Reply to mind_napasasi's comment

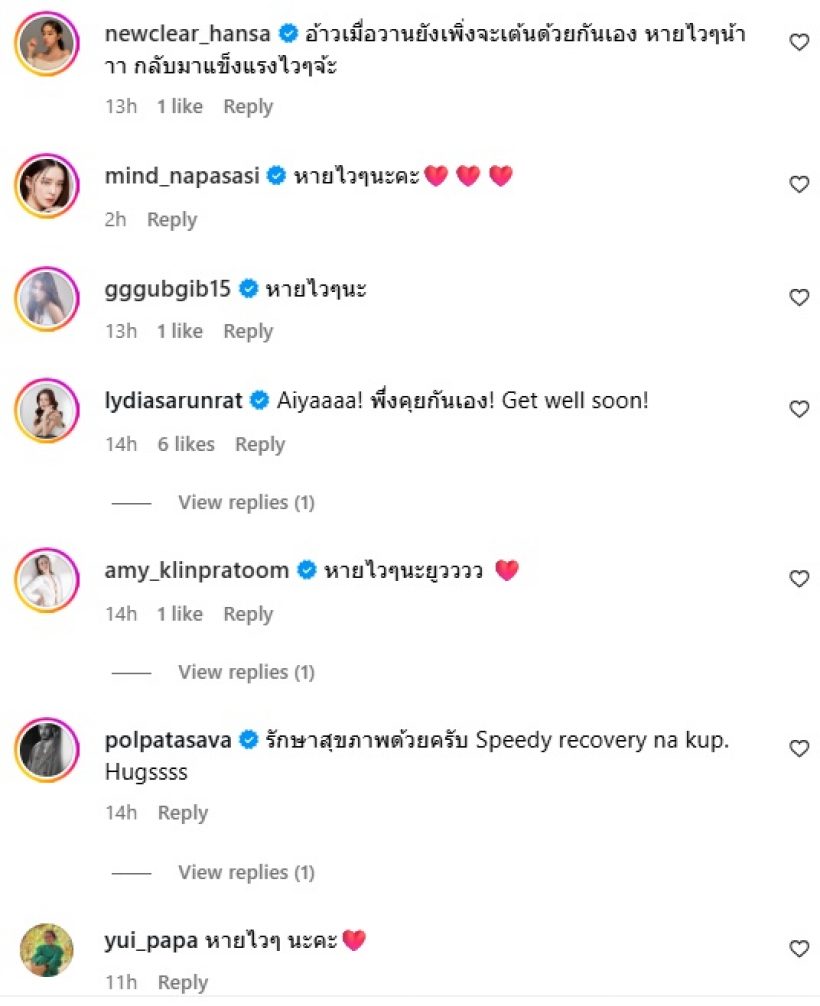click(172, 220)
